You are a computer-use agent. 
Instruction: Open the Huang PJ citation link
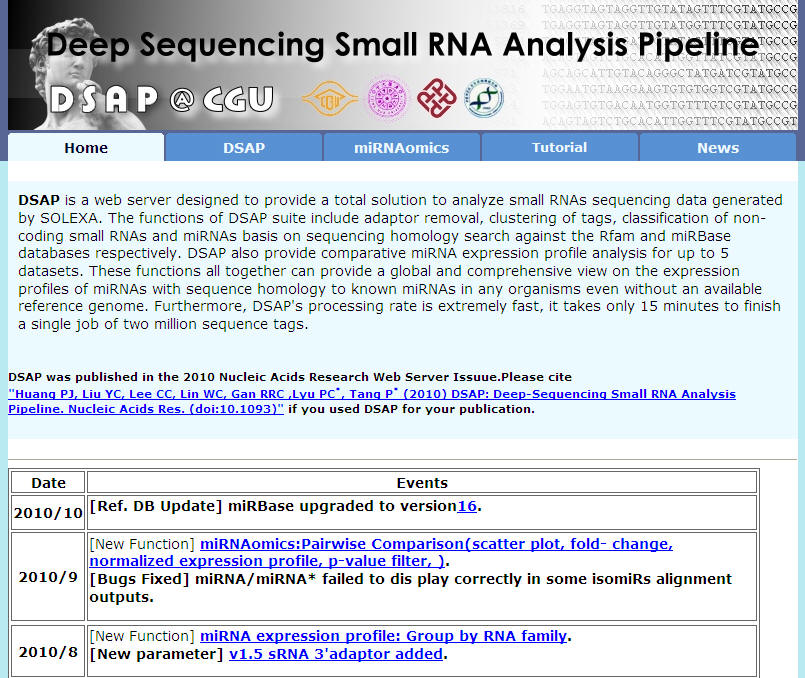coord(372,401)
